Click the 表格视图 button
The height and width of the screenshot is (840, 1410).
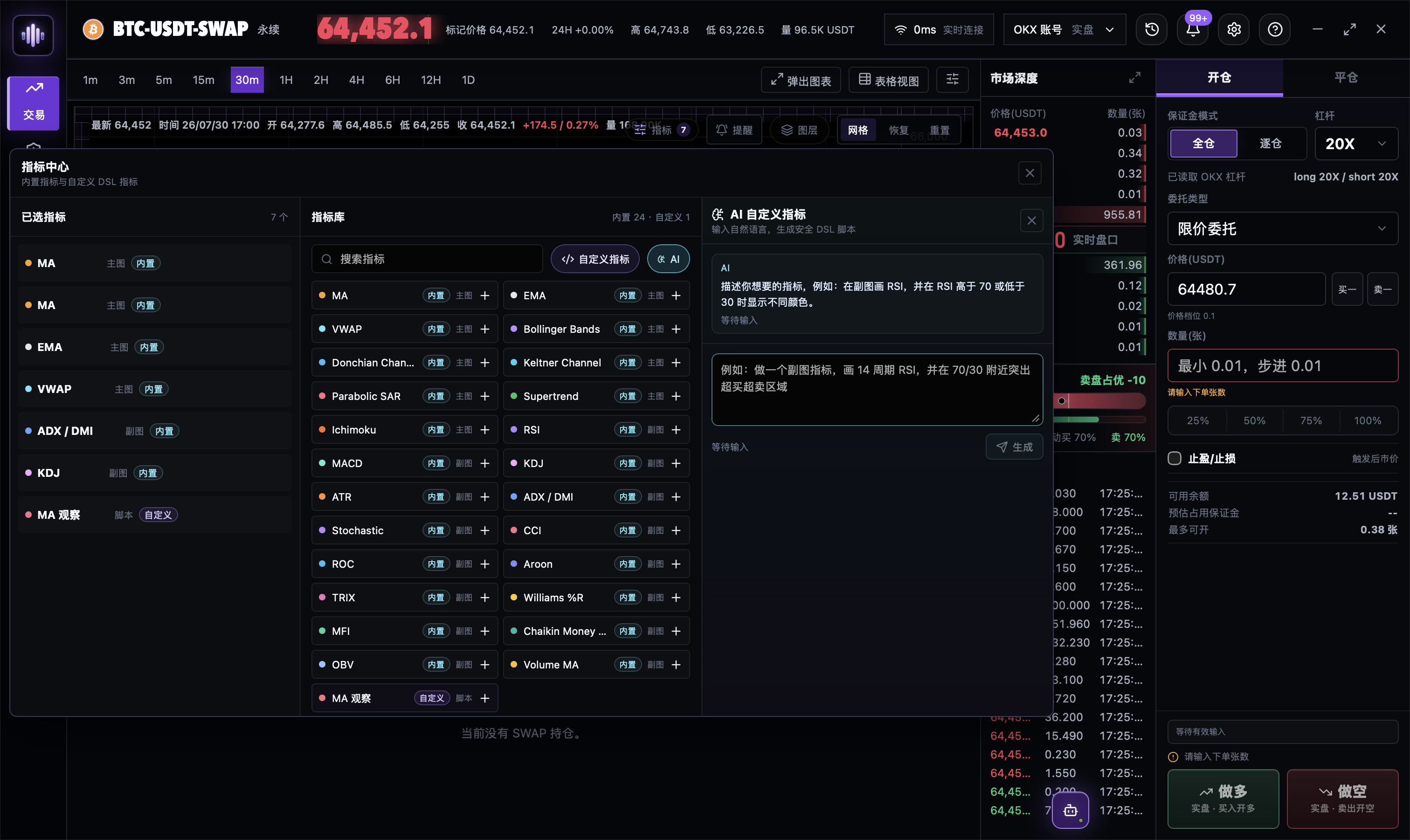pos(889,80)
